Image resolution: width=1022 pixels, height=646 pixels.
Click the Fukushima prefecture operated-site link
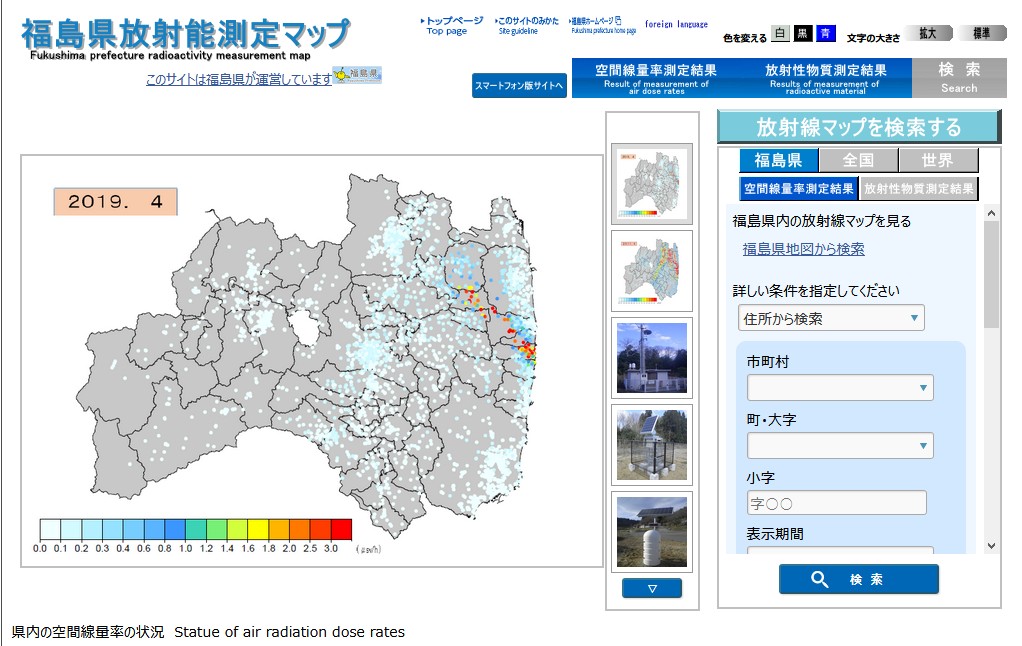click(239, 80)
